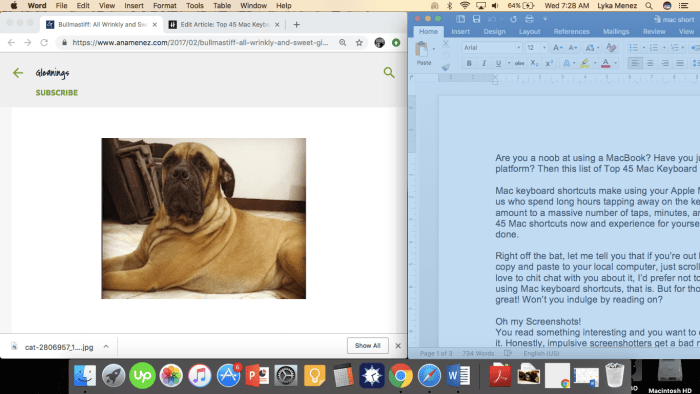Apply the red font color in Word
The image size is (700, 394).
pos(605,63)
